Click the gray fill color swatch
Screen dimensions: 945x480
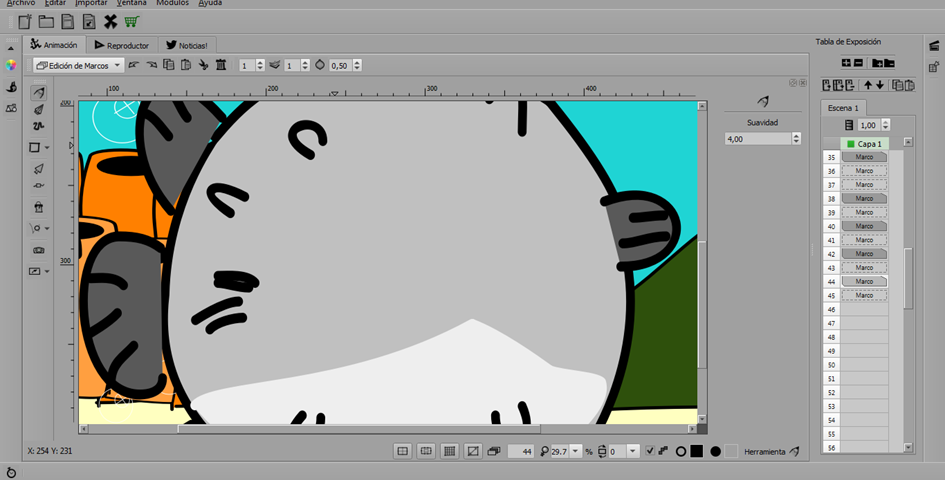coord(731,451)
